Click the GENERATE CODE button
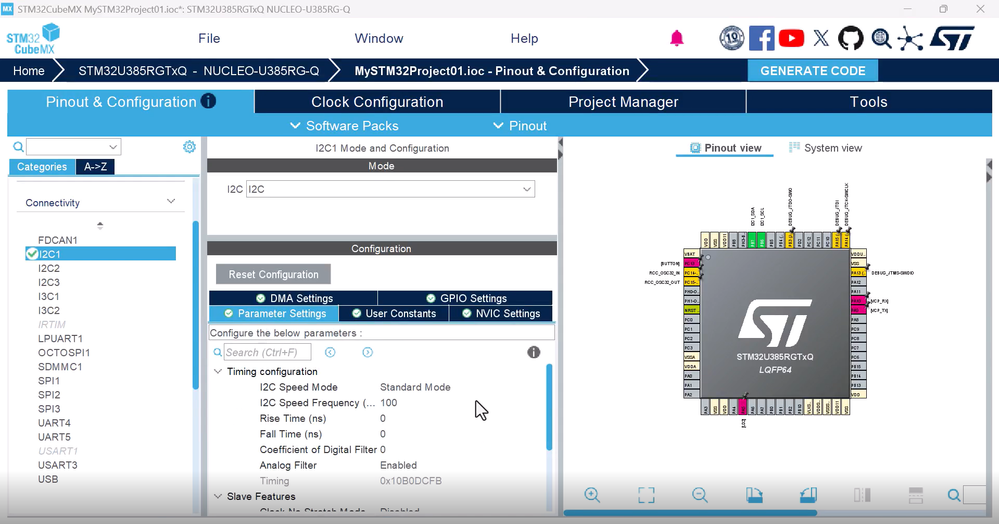 (x=812, y=71)
